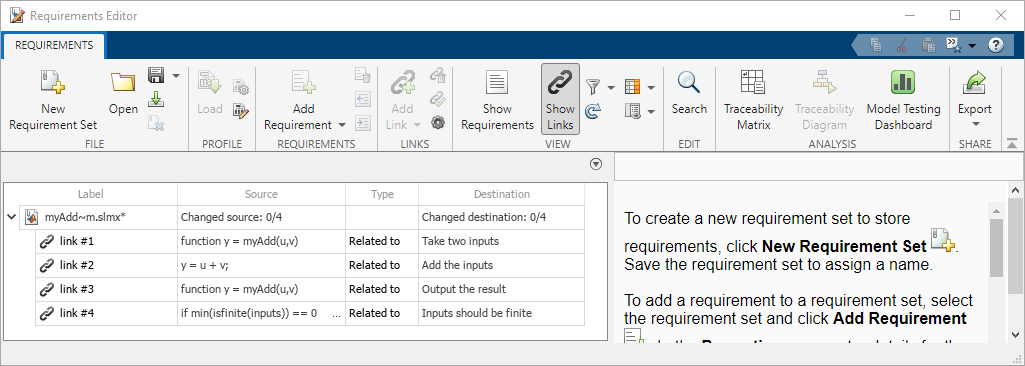Click the floppy disk Save icon
This screenshot has width=1025, height=366.
156,76
